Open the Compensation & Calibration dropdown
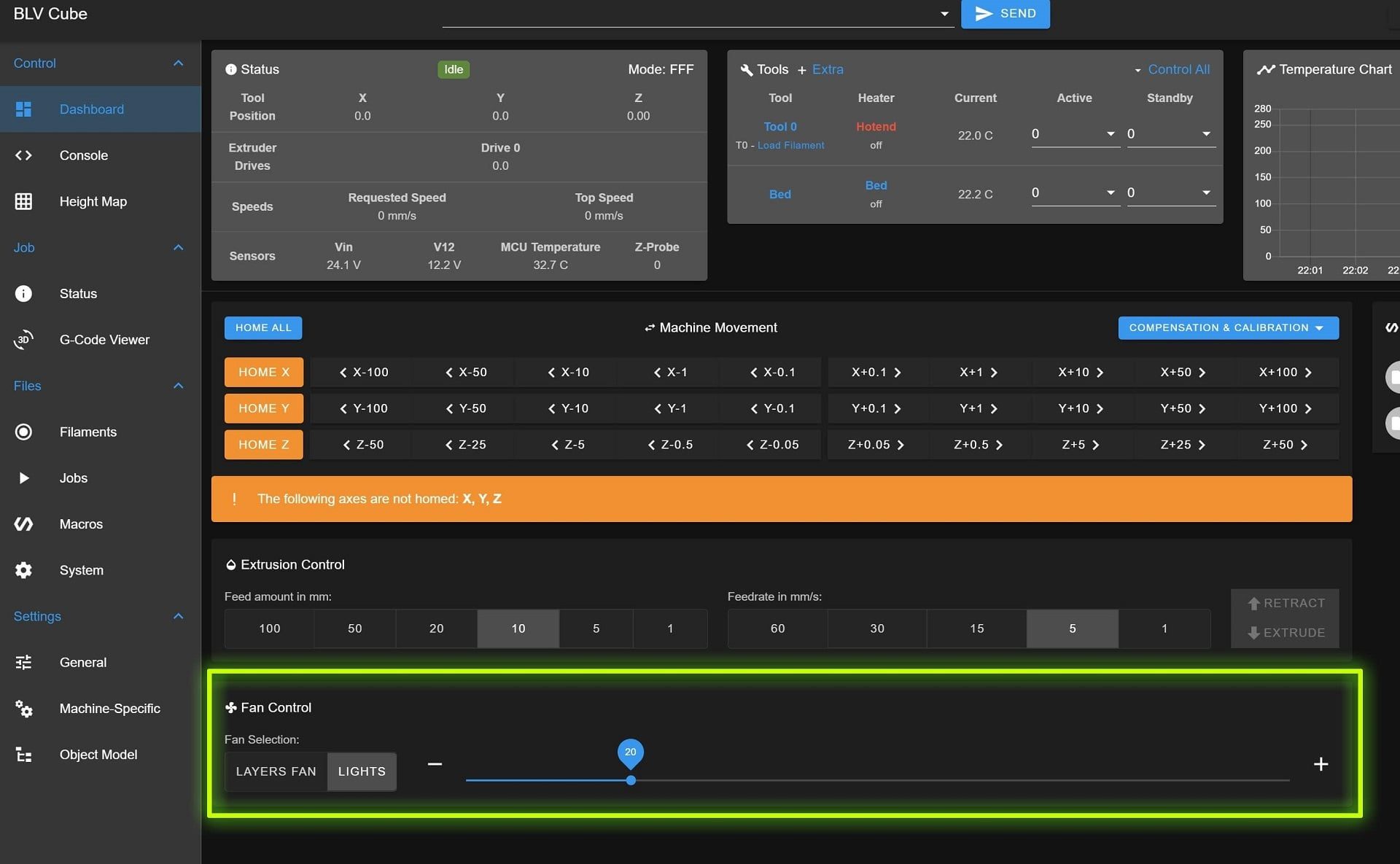The image size is (1400, 864). tap(1228, 328)
